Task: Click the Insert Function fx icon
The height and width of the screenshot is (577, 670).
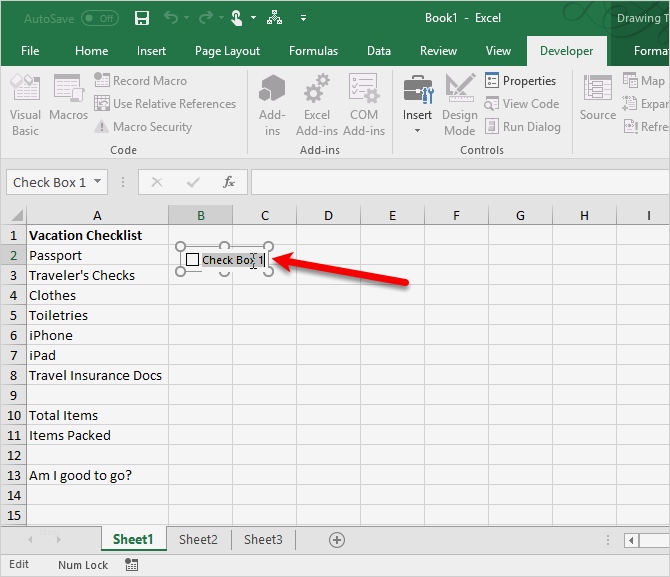Action: click(x=229, y=182)
